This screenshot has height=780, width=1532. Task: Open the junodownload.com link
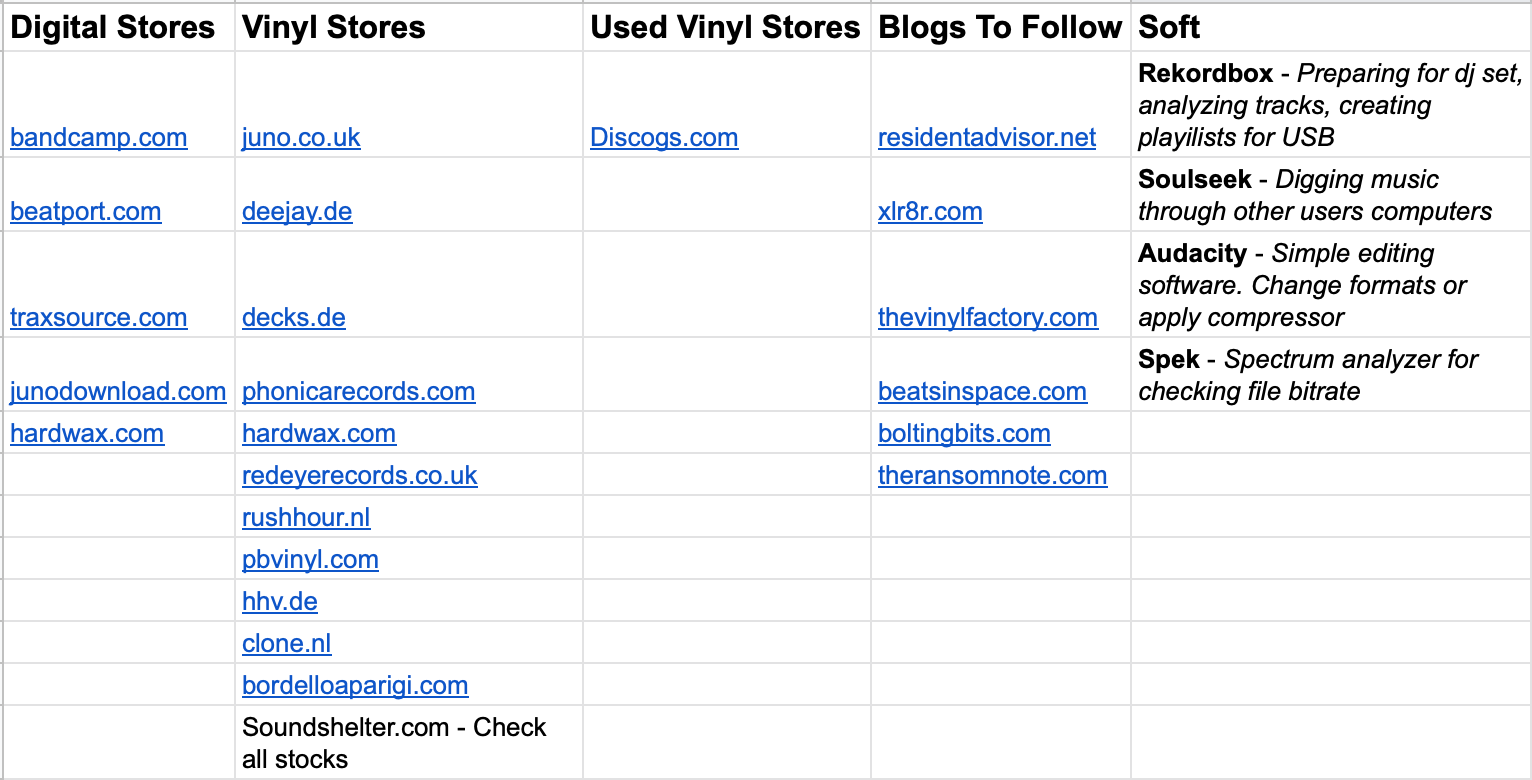(x=118, y=391)
